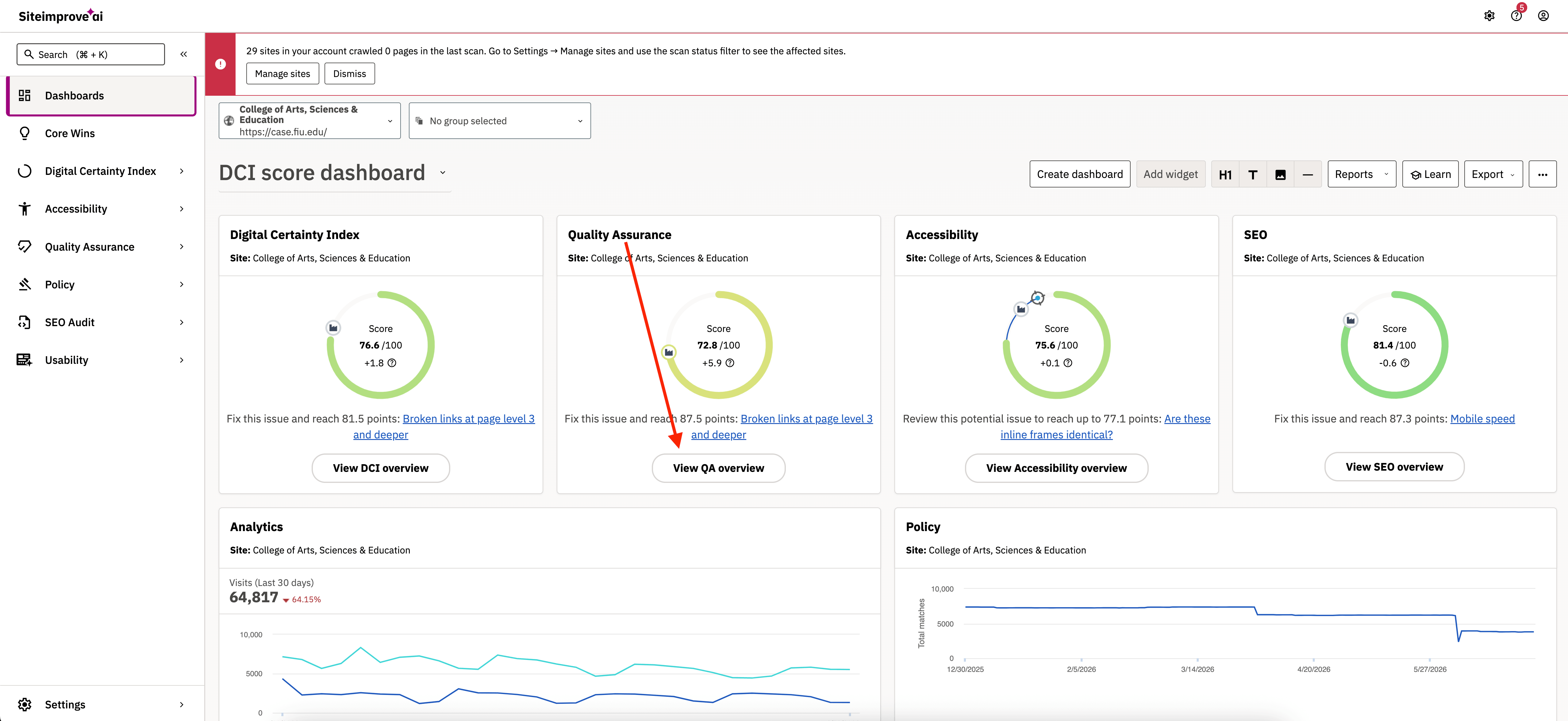Expand Digital Certainty Index sidebar menu
Viewport: 1568px width, 721px height.
[x=181, y=171]
